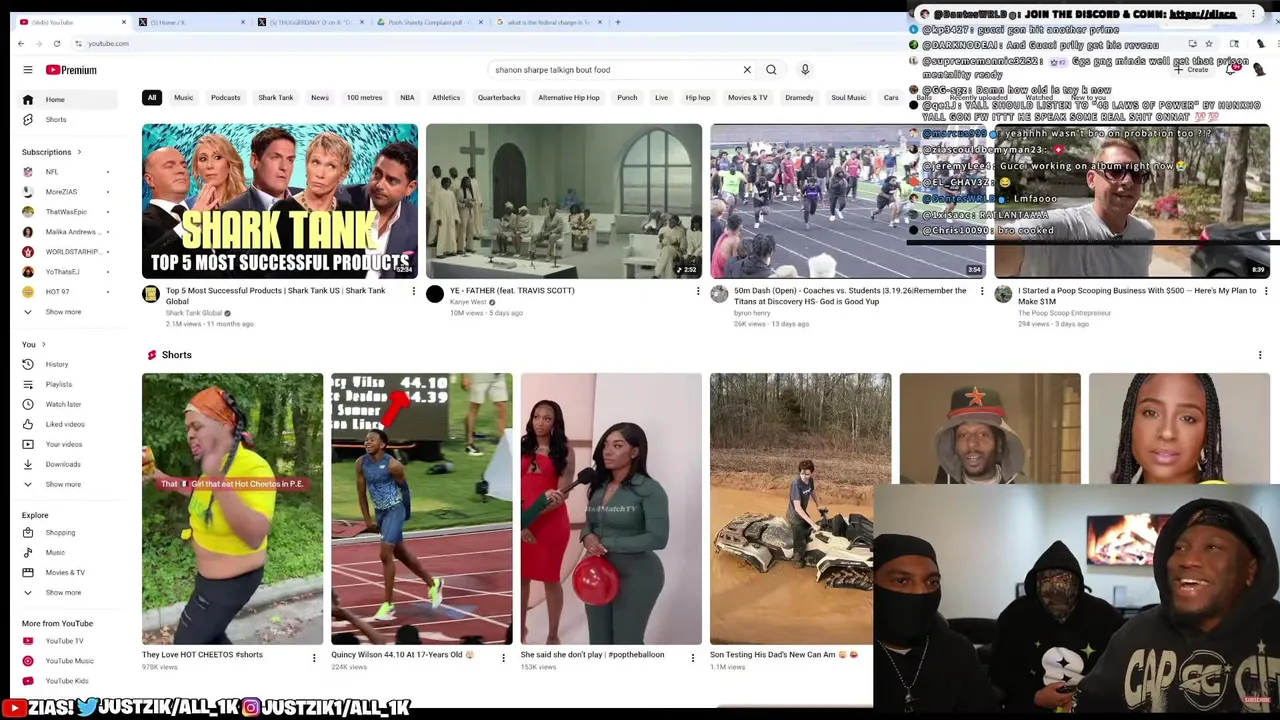Start voice search with the microphone icon
1280x720 pixels.
[x=805, y=70]
